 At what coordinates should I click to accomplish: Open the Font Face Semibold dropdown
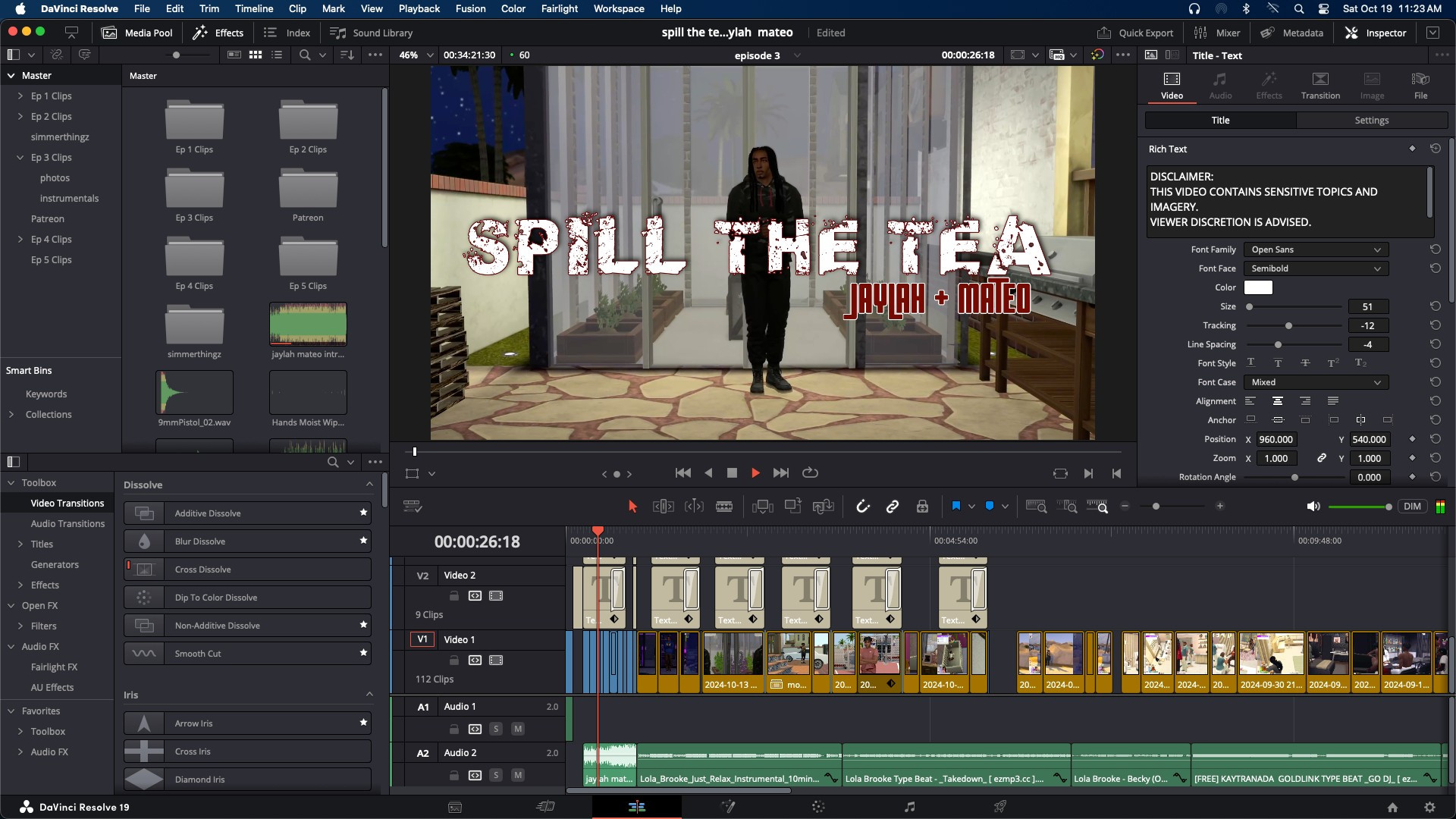1316,268
